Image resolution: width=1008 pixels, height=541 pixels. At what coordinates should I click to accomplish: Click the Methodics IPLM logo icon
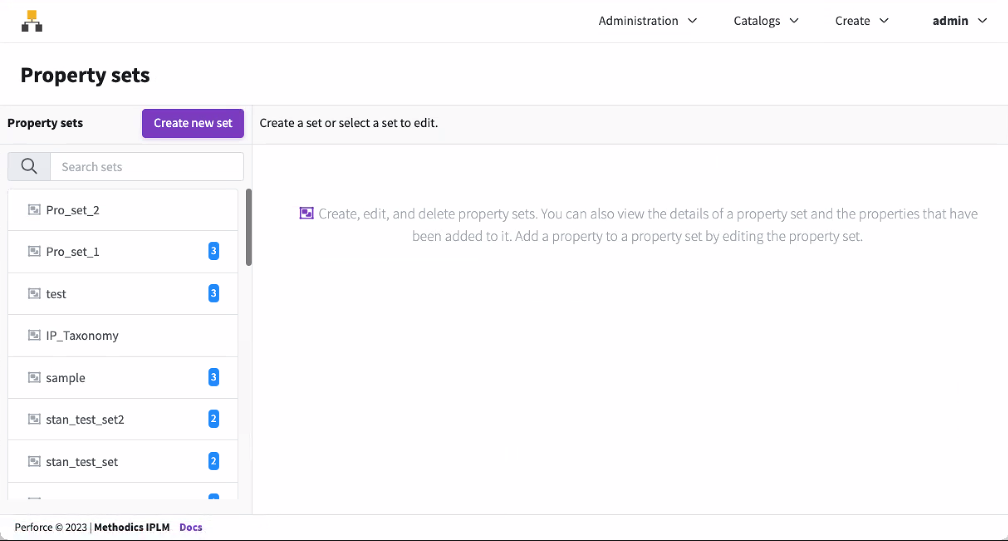point(32,20)
